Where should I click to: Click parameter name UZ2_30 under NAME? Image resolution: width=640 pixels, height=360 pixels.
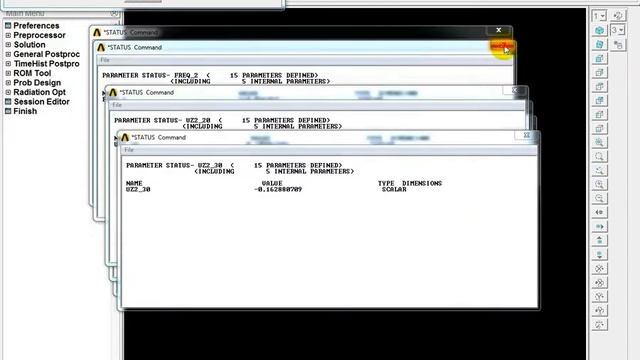click(x=138, y=189)
